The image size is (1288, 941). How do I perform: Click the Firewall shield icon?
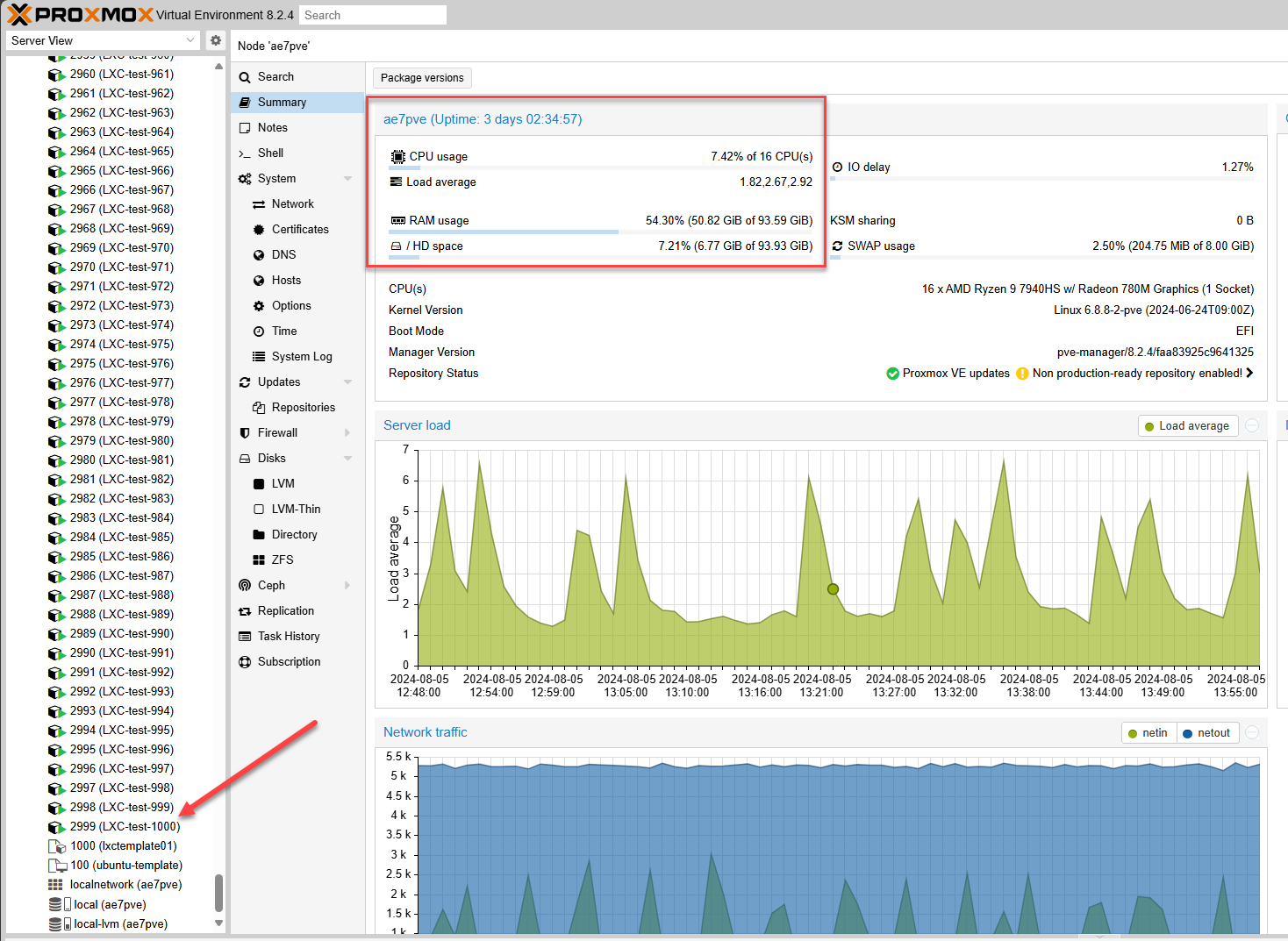coord(245,433)
